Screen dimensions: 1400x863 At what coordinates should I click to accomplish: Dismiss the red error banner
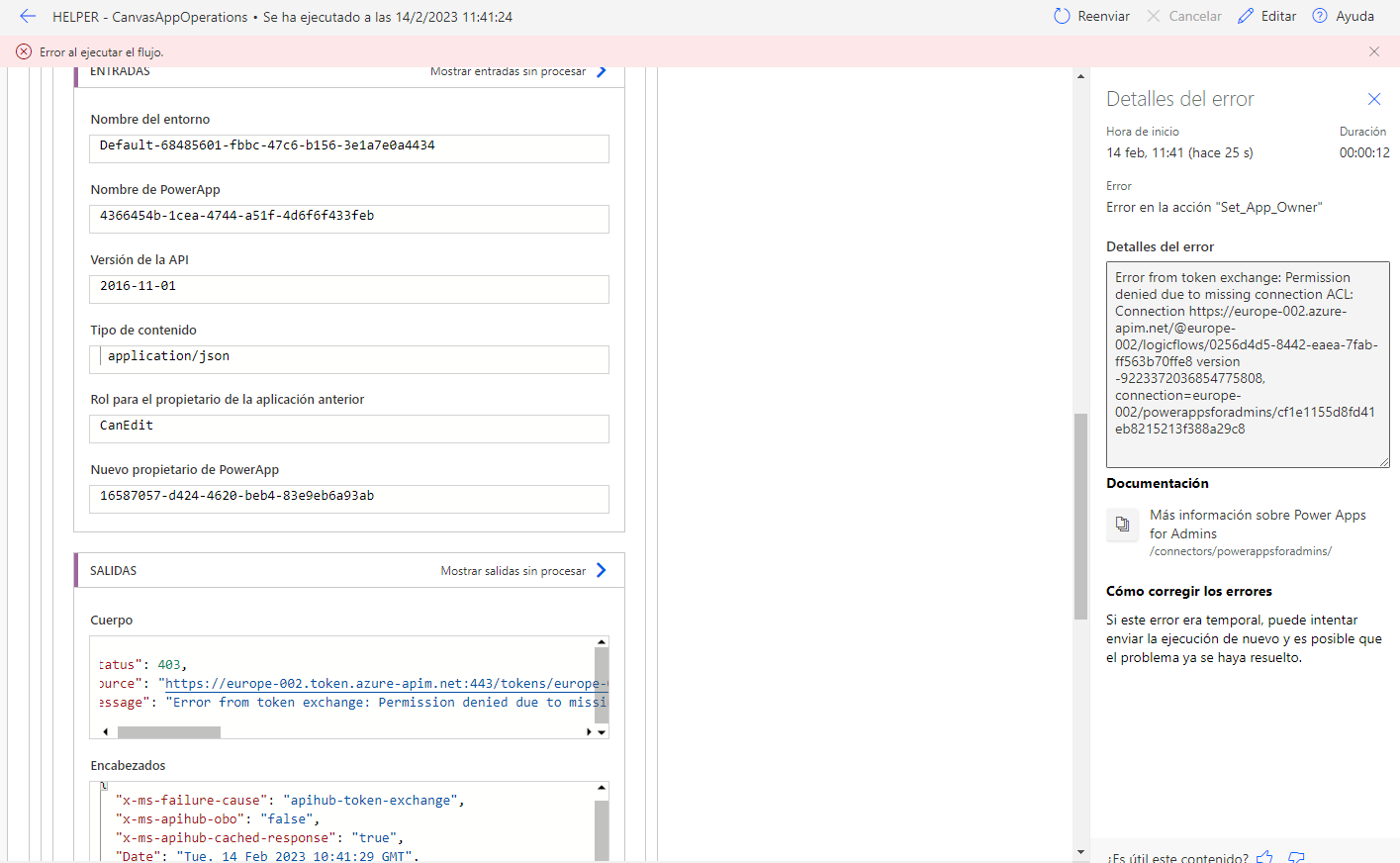[x=1374, y=51]
